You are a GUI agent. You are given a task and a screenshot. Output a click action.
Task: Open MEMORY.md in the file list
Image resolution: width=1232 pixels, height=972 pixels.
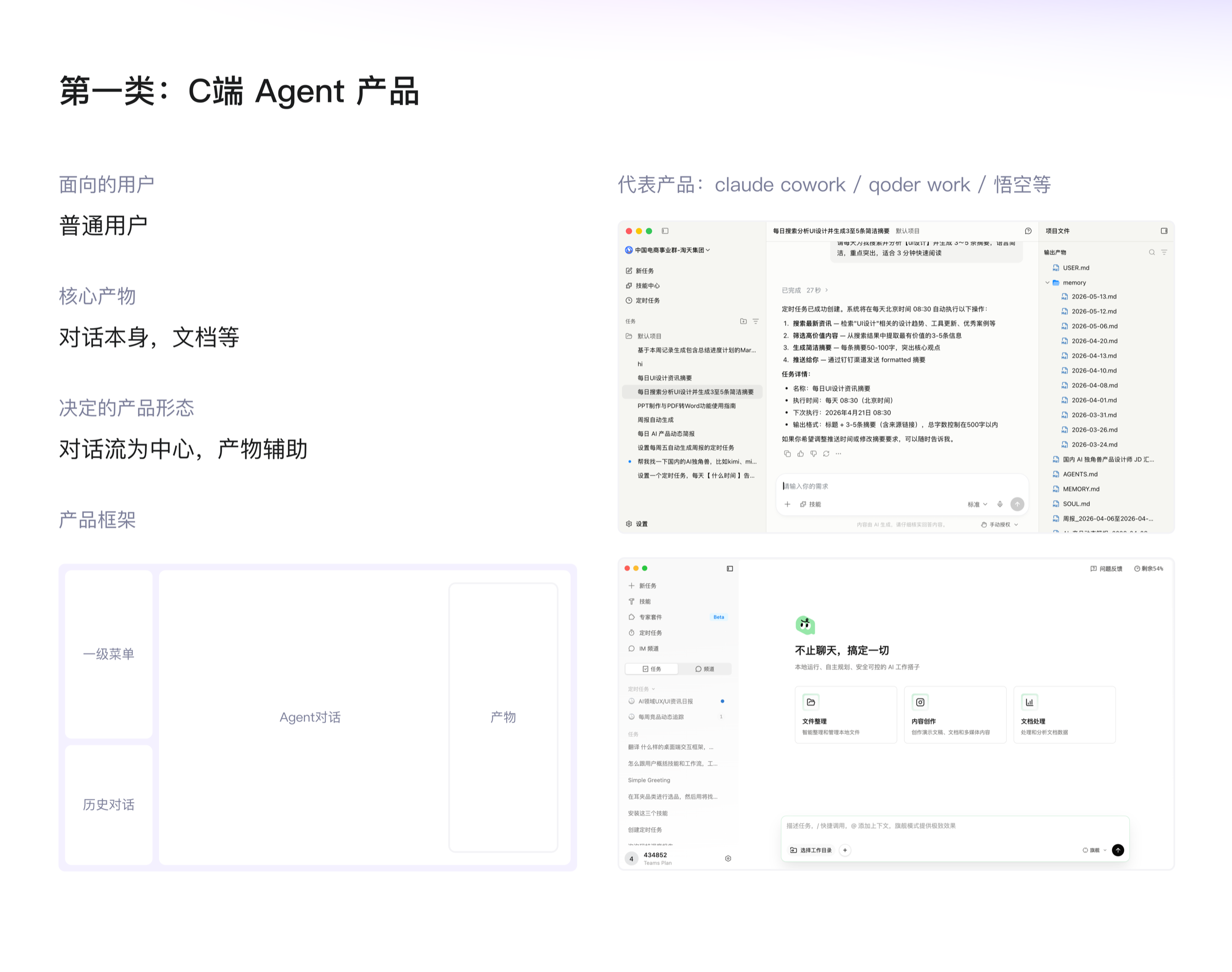point(1076,489)
